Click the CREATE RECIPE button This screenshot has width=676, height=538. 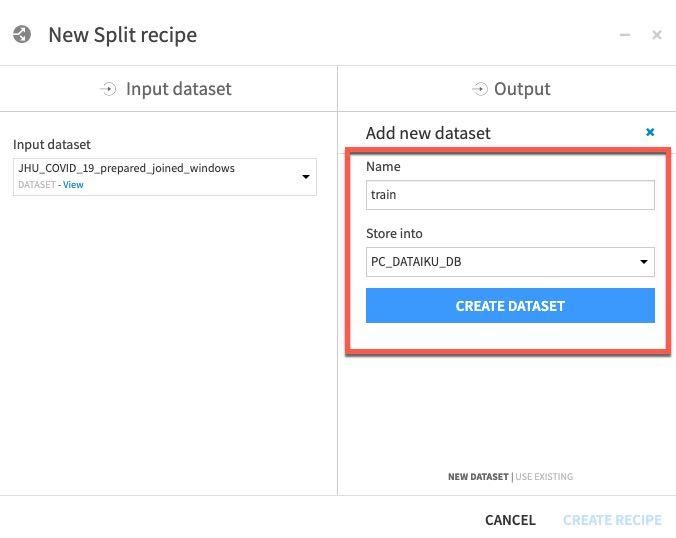coord(612,520)
